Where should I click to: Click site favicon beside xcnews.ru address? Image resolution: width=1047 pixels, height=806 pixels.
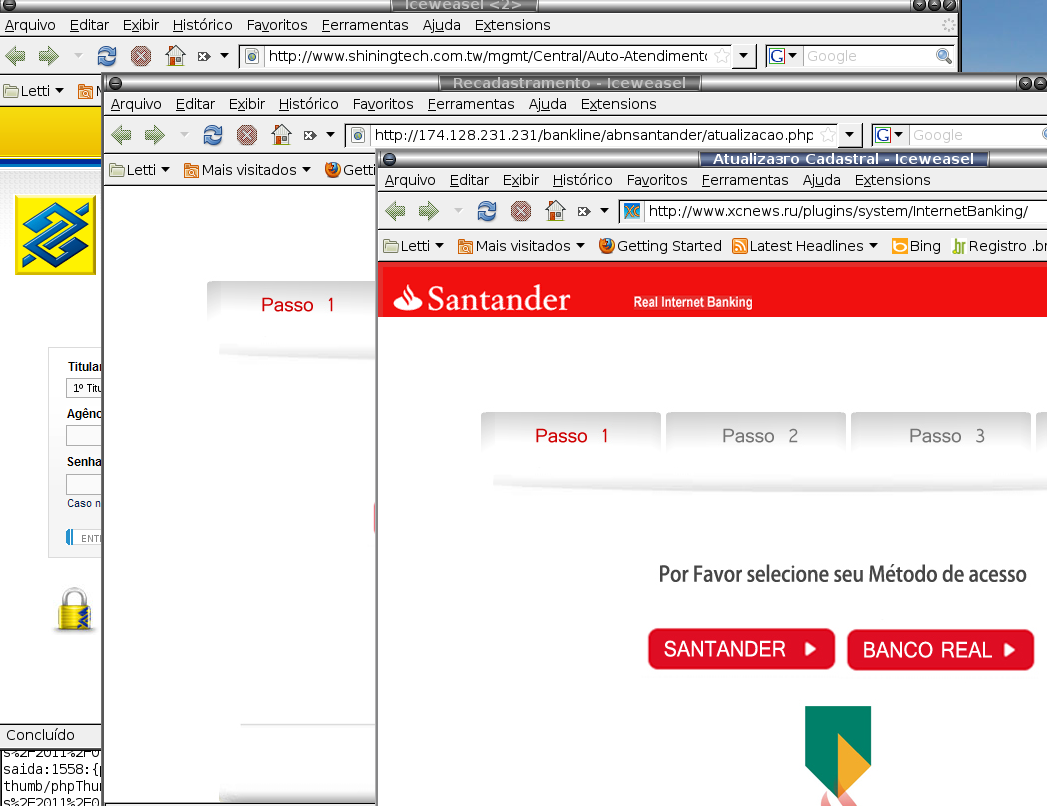632,212
